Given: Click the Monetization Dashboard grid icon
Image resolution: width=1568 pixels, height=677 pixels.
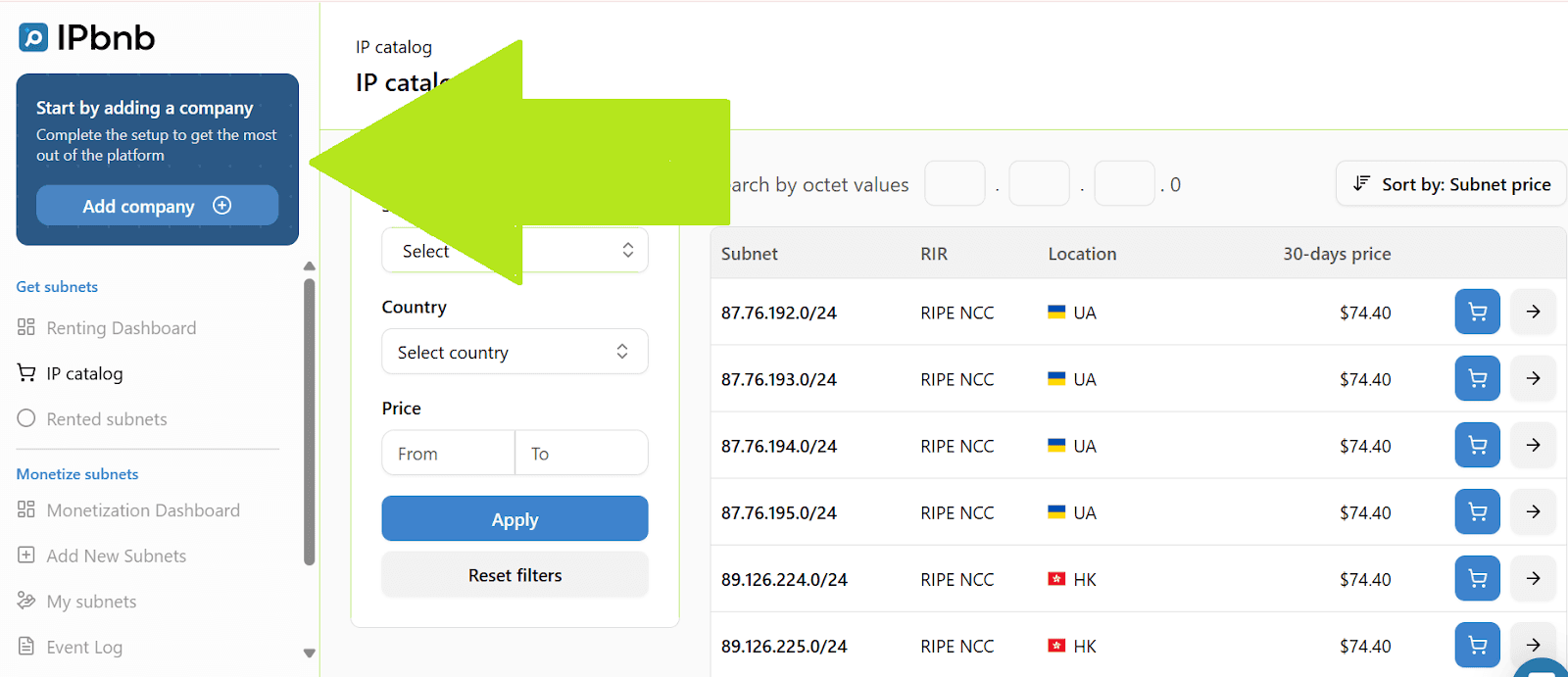Looking at the screenshot, I should pos(26,509).
